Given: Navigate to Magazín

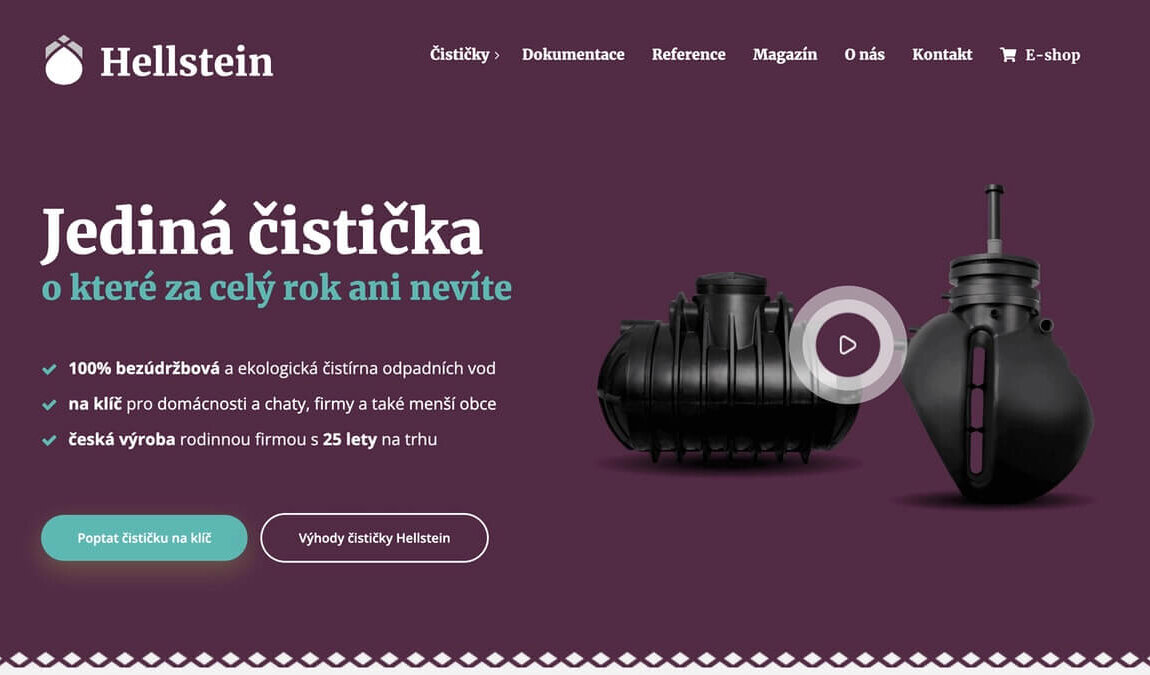Looking at the screenshot, I should (x=784, y=54).
